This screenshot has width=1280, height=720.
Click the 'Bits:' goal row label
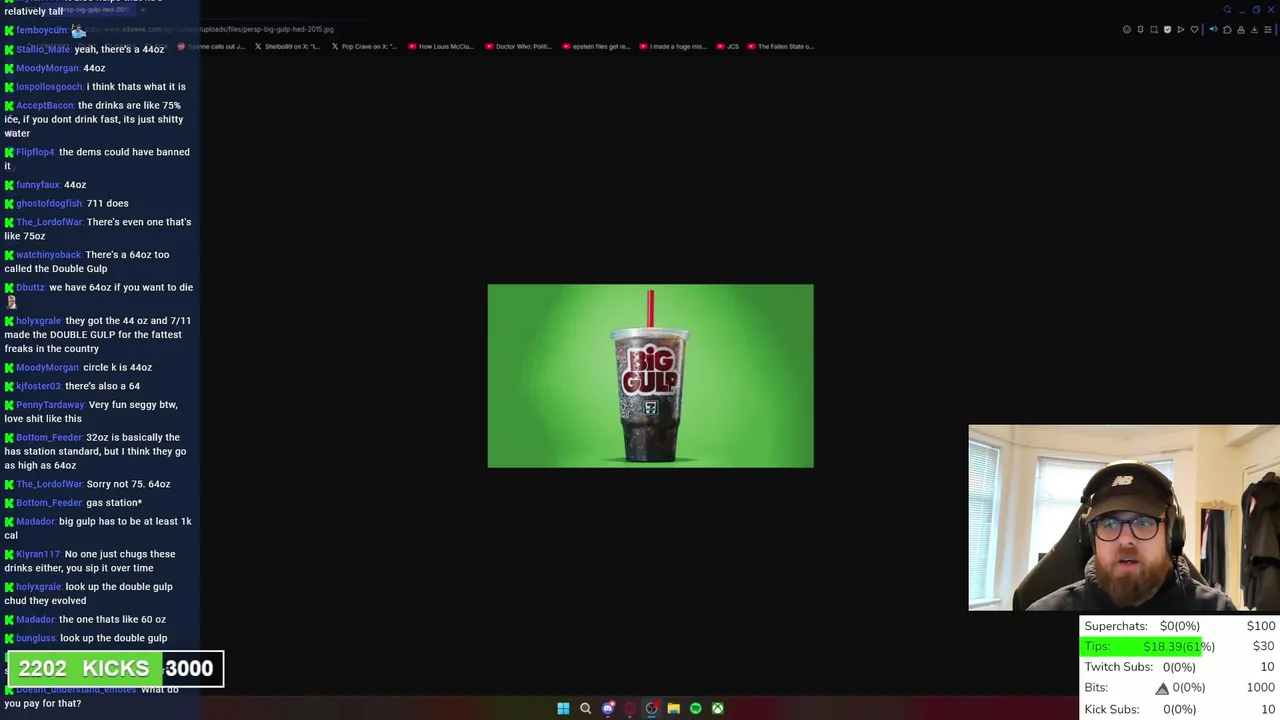(x=1096, y=688)
